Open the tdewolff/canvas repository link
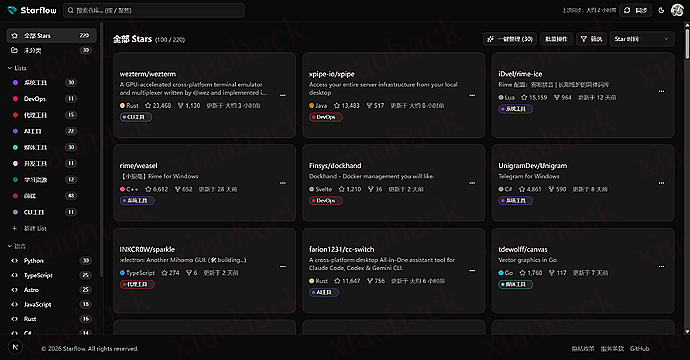The width and height of the screenshot is (690, 360). 523,249
